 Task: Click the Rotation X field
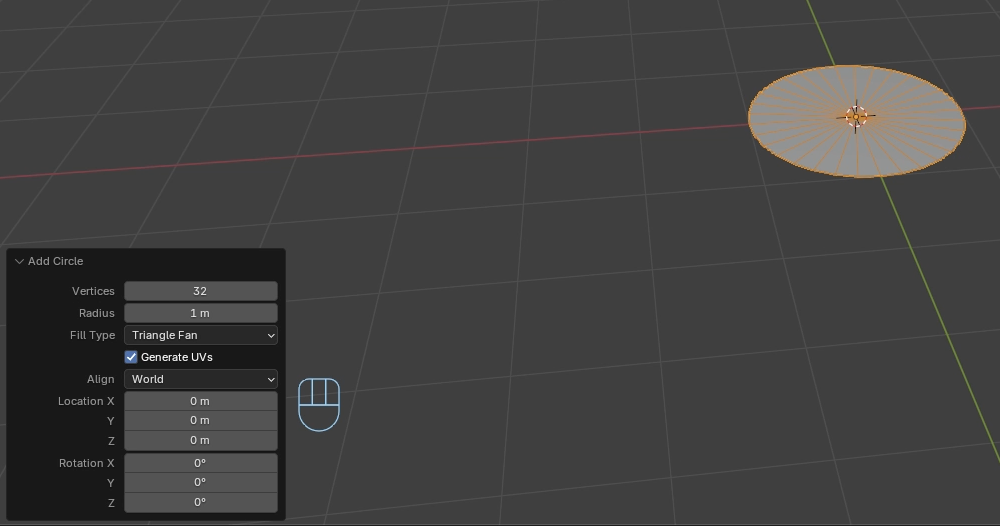point(201,463)
